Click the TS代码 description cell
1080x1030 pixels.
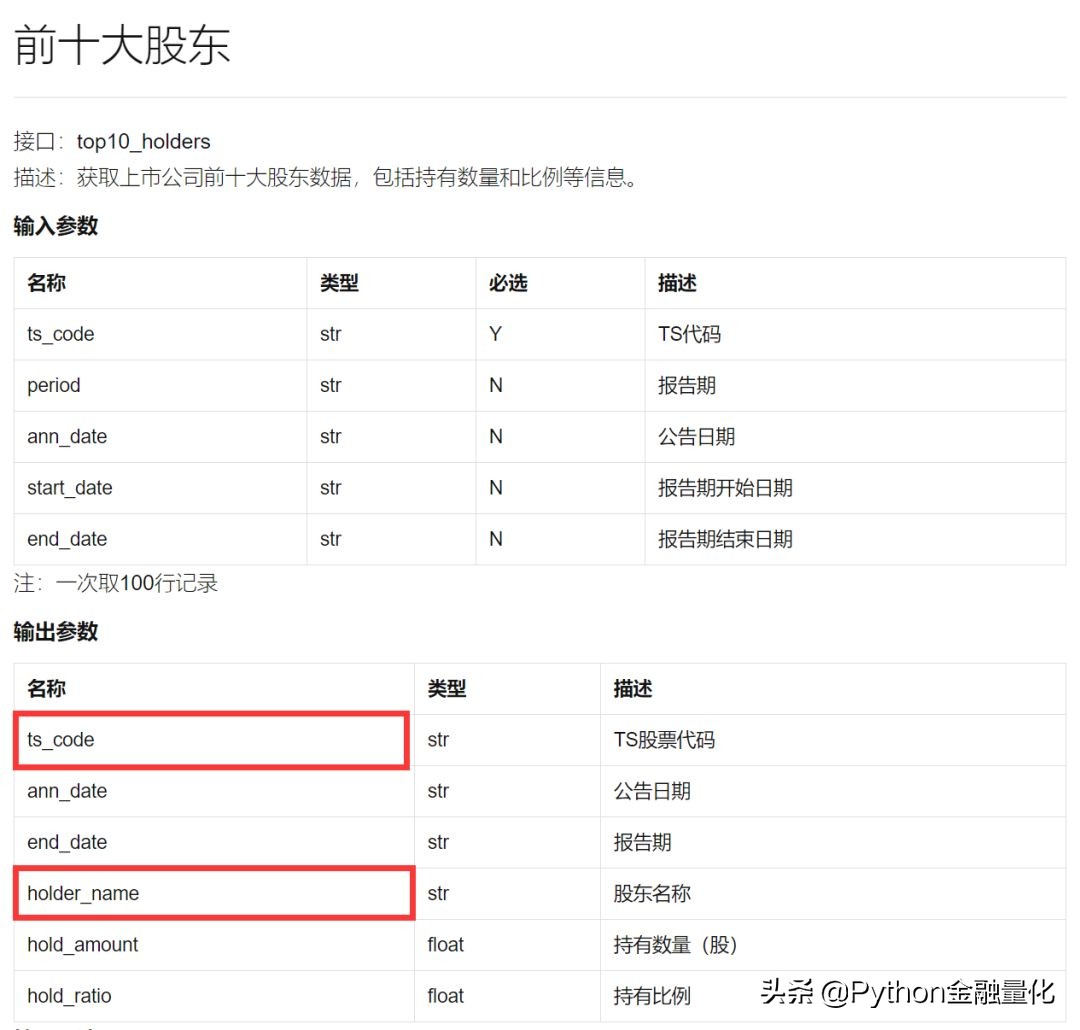pyautogui.click(x=690, y=334)
